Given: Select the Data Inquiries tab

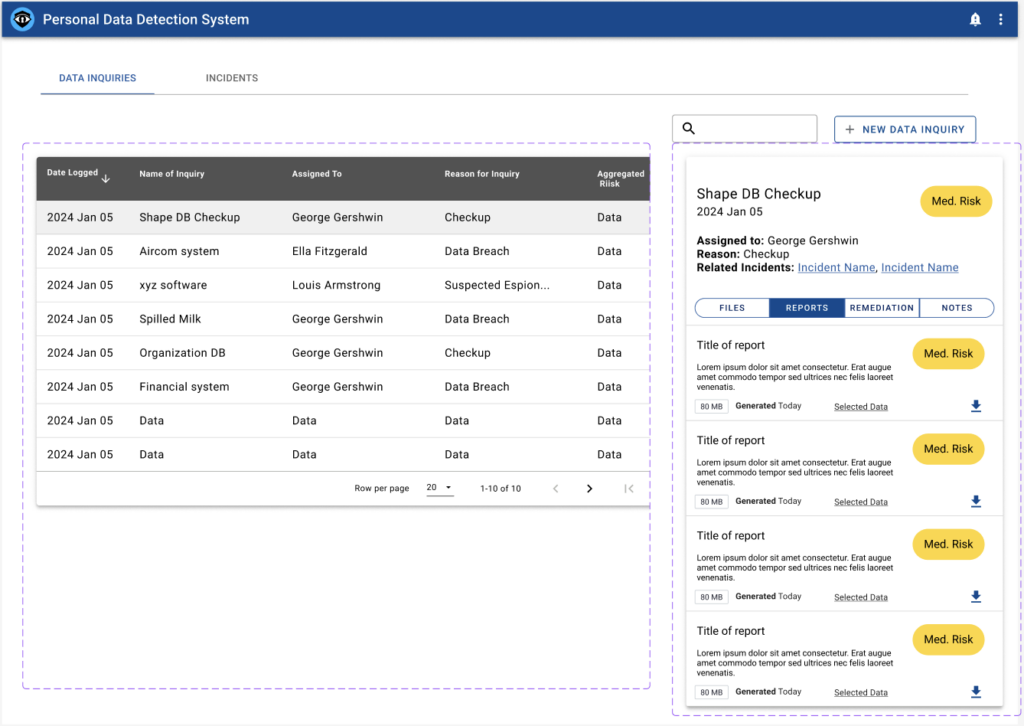Looking at the screenshot, I should 97,78.
